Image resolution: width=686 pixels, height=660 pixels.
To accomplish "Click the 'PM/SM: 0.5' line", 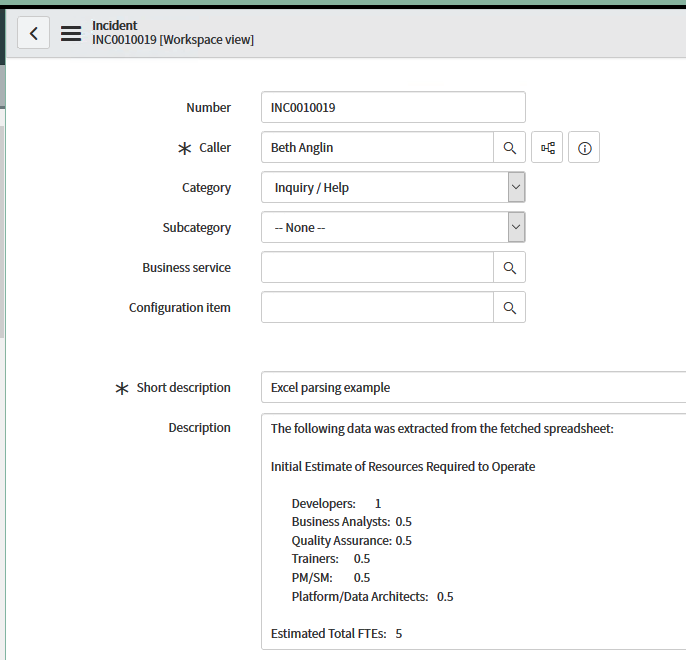I will coord(331,578).
